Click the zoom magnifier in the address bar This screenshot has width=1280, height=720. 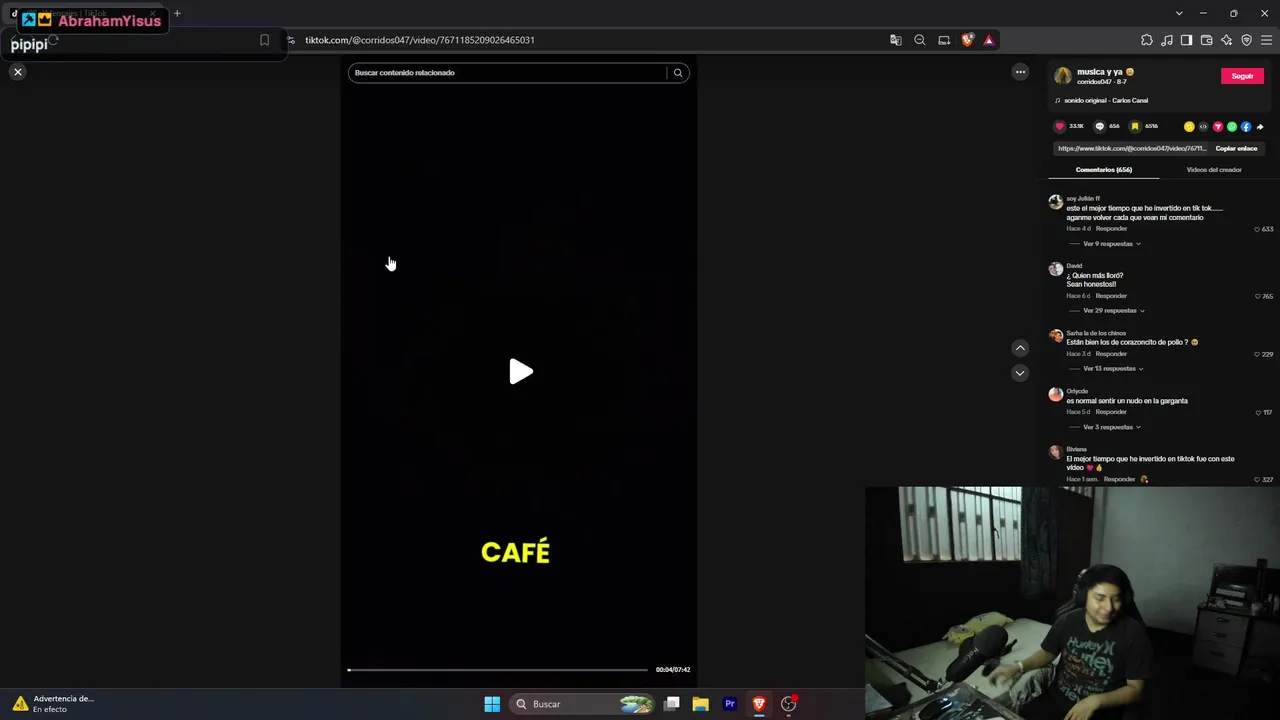(x=920, y=40)
